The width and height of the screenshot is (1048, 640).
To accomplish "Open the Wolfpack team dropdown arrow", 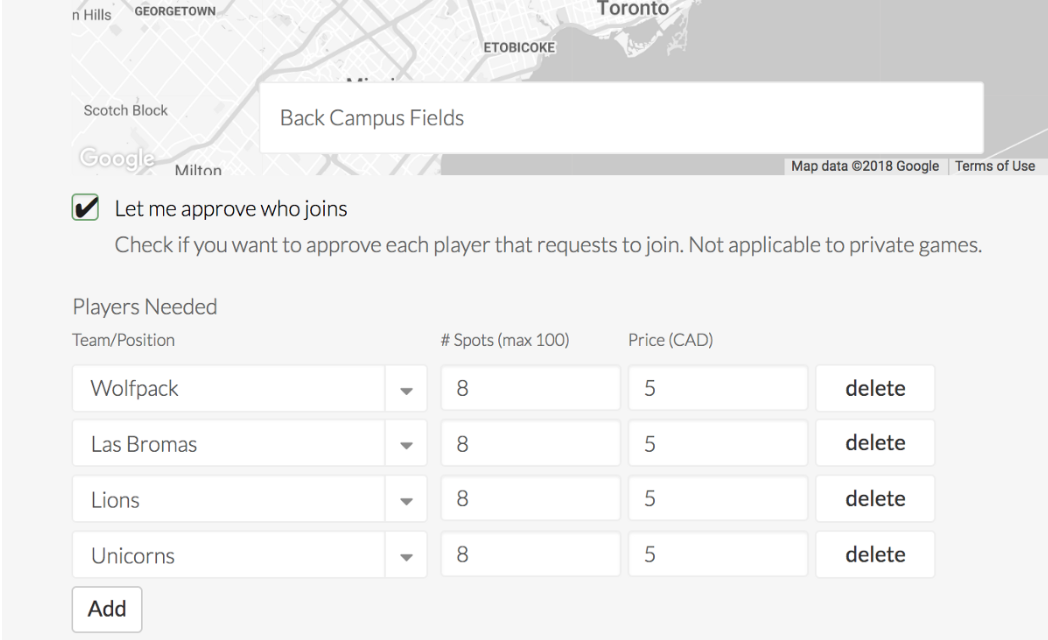I will (406, 390).
